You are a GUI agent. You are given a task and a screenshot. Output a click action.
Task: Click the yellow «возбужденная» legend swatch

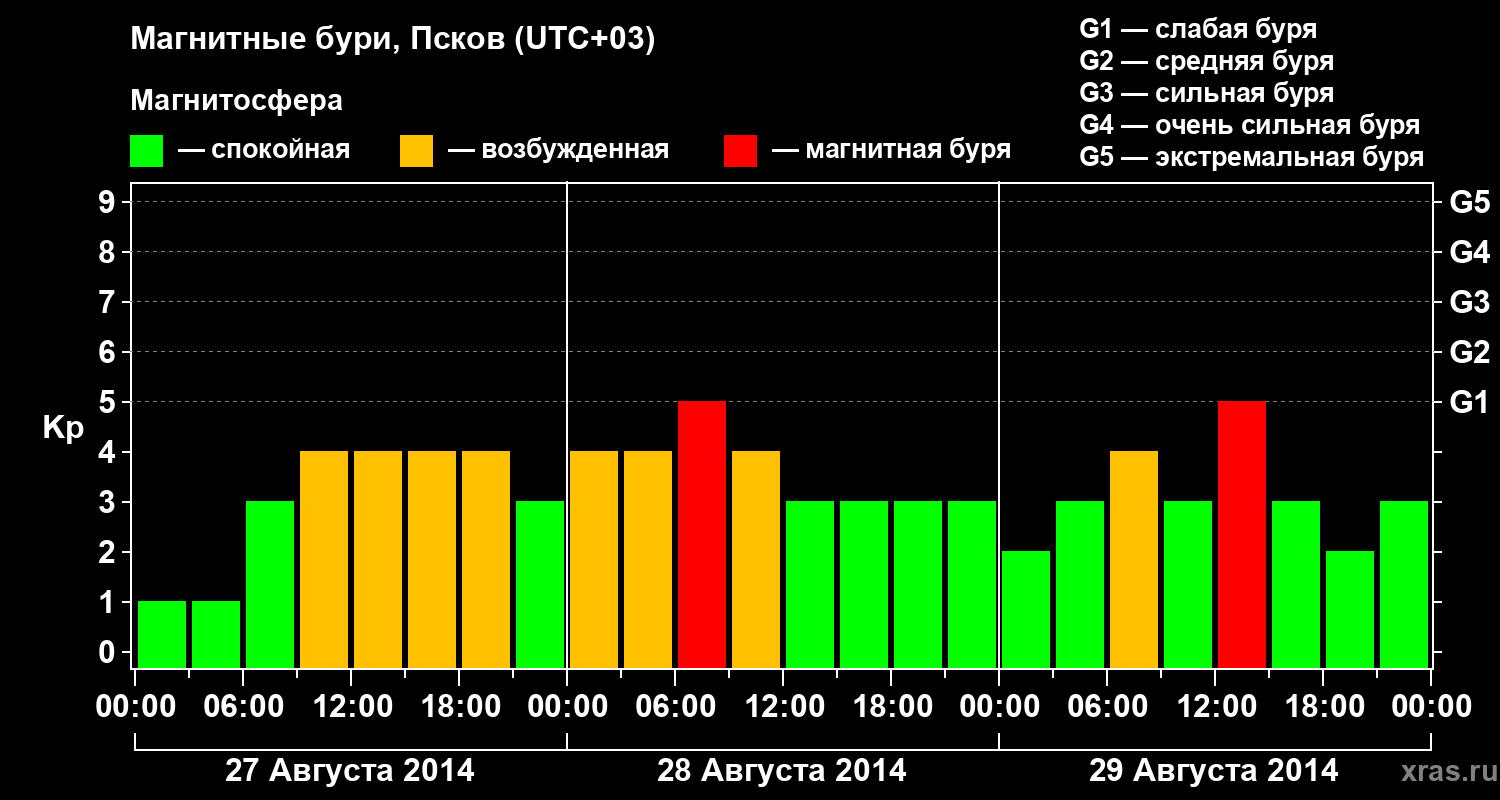click(417, 151)
